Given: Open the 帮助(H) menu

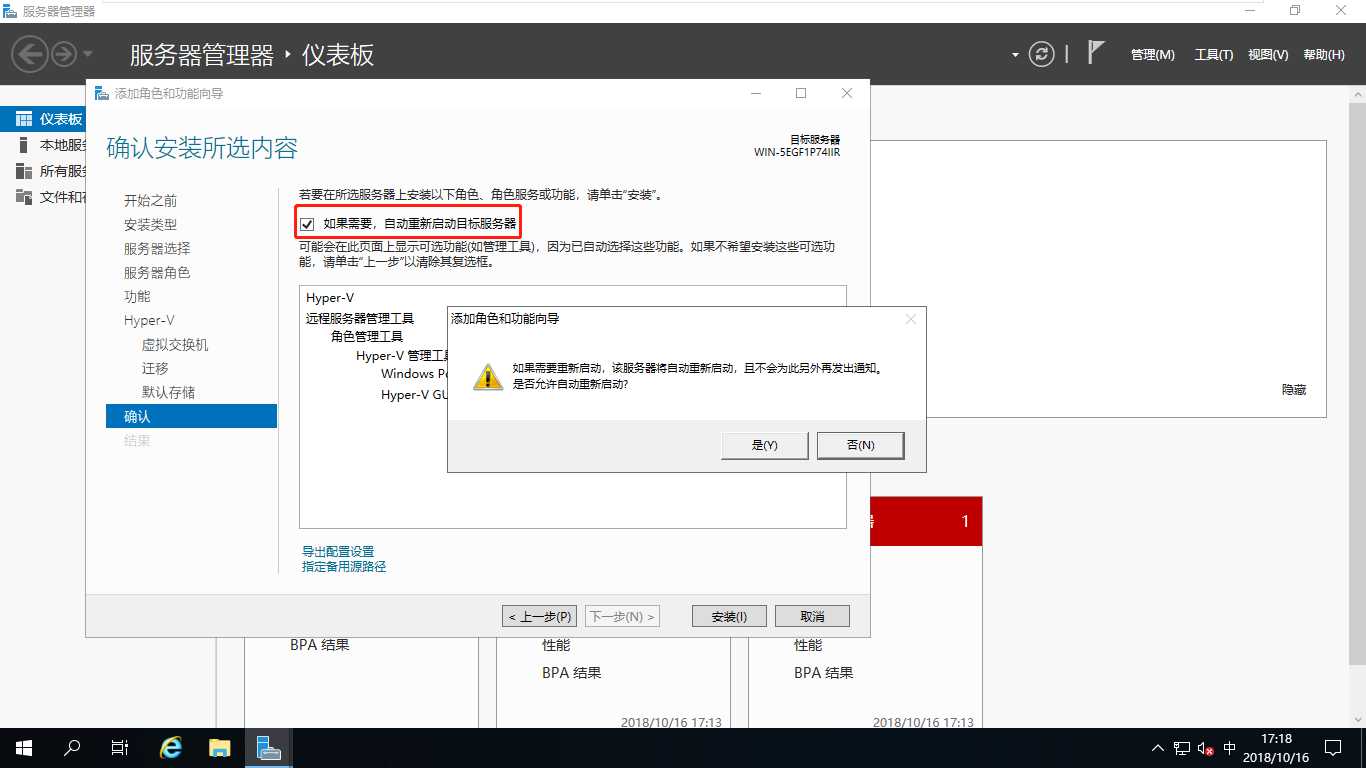Looking at the screenshot, I should (1324, 55).
